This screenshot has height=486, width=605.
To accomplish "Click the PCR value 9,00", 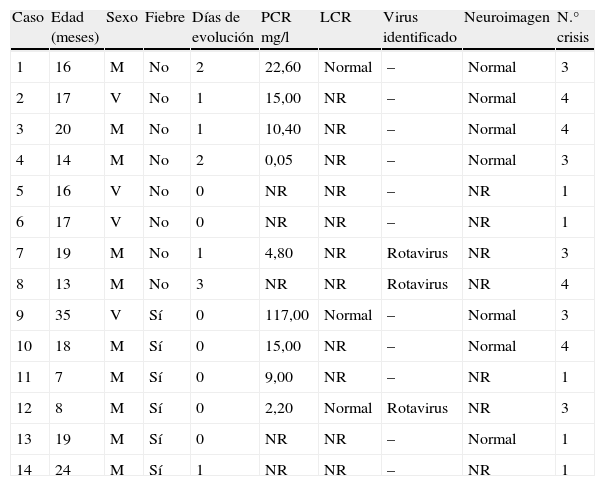I will tap(278, 377).
